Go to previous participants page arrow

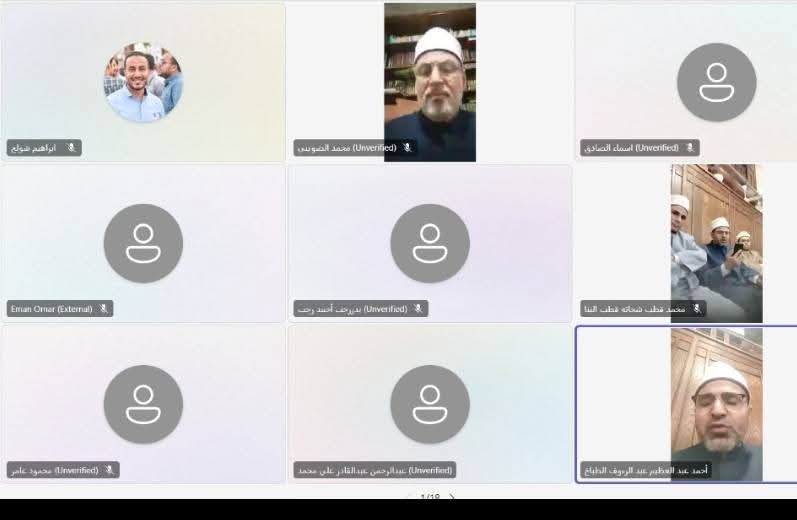point(407,497)
